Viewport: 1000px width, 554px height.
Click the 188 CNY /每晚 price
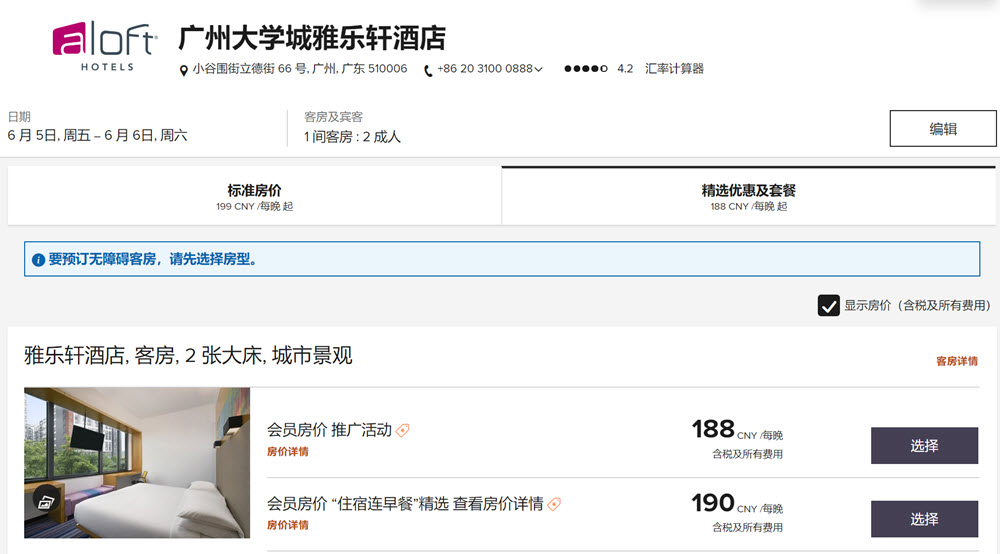coord(737,430)
